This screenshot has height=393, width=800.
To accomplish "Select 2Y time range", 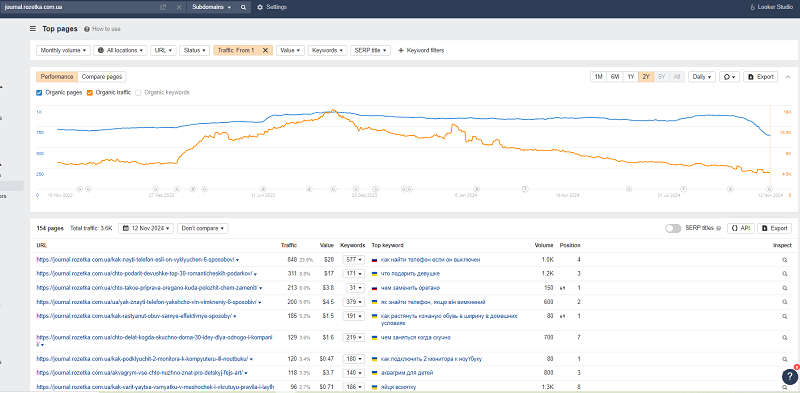I will pos(646,77).
